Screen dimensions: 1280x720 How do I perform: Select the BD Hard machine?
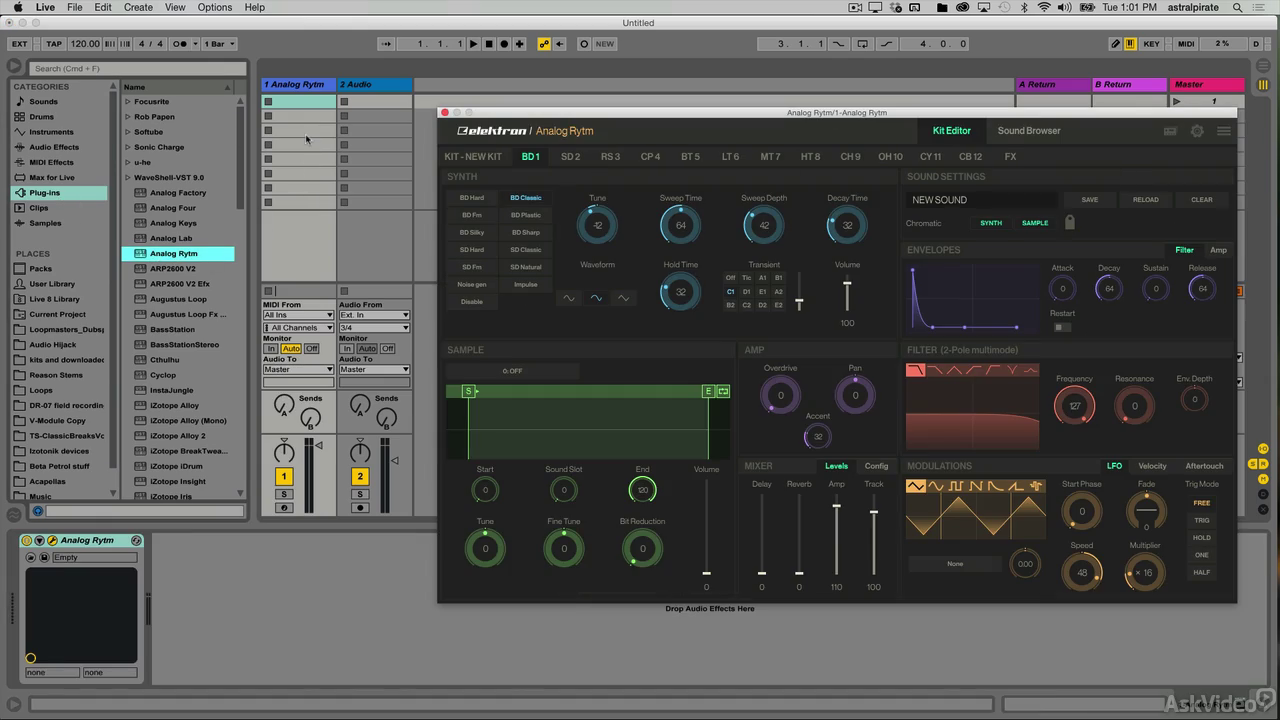(x=472, y=198)
